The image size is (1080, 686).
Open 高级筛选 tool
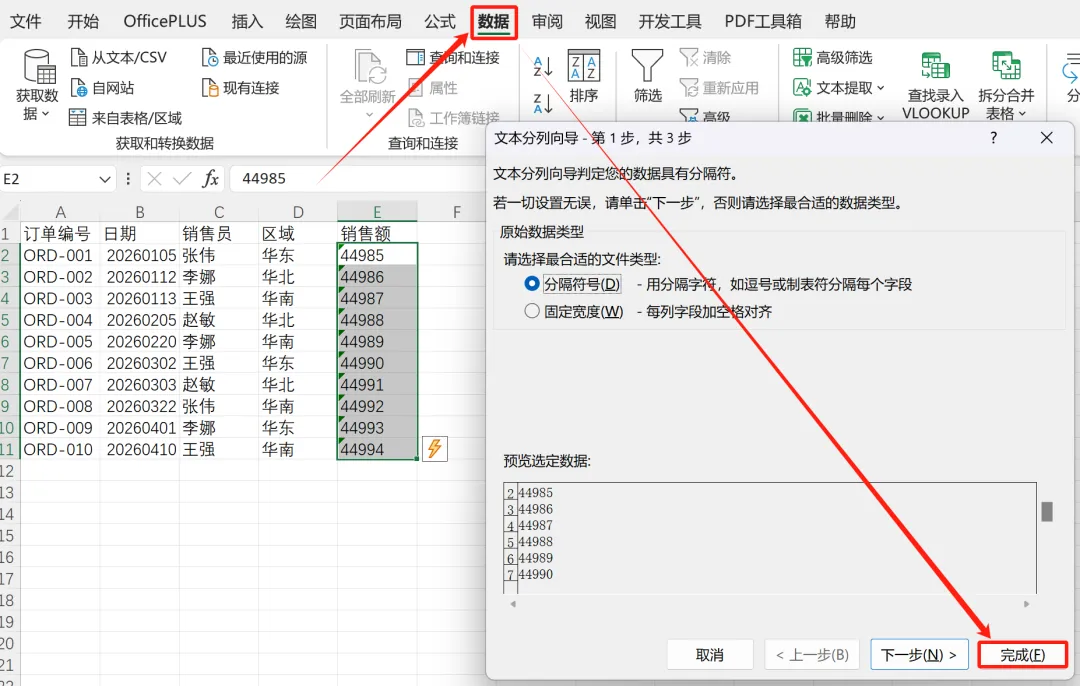(x=832, y=57)
